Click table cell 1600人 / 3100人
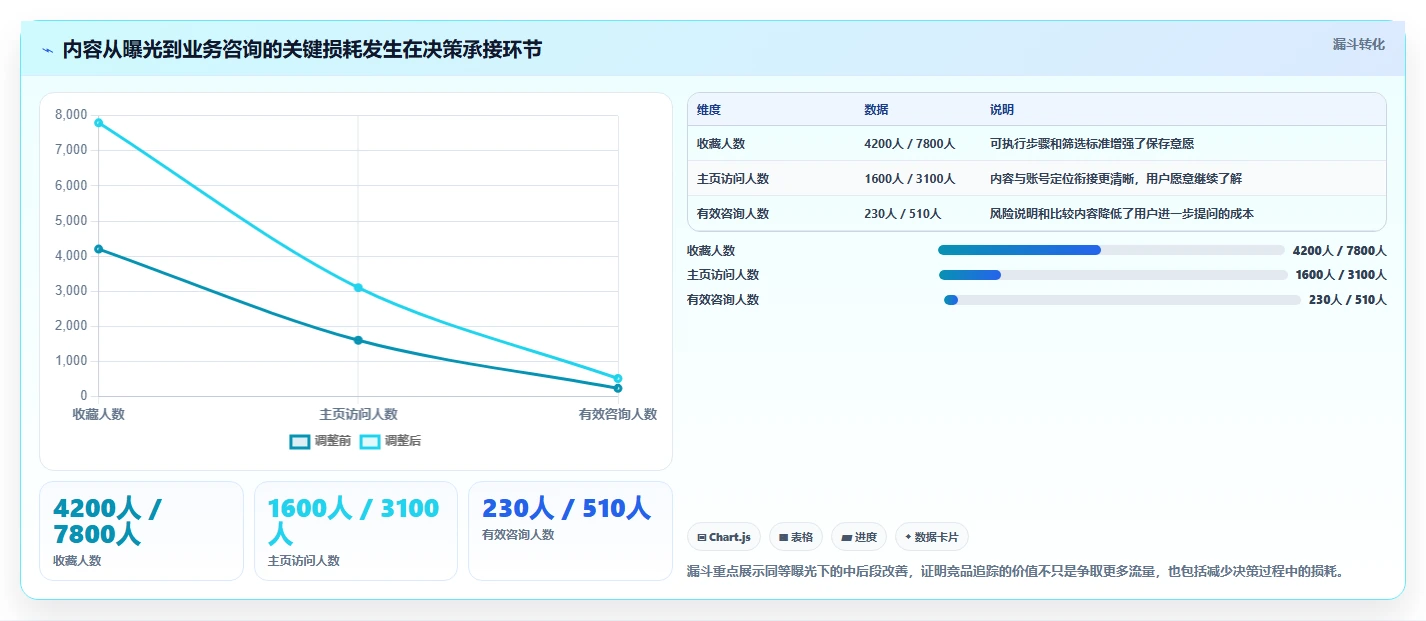The width and height of the screenshot is (1426, 621). click(910, 179)
